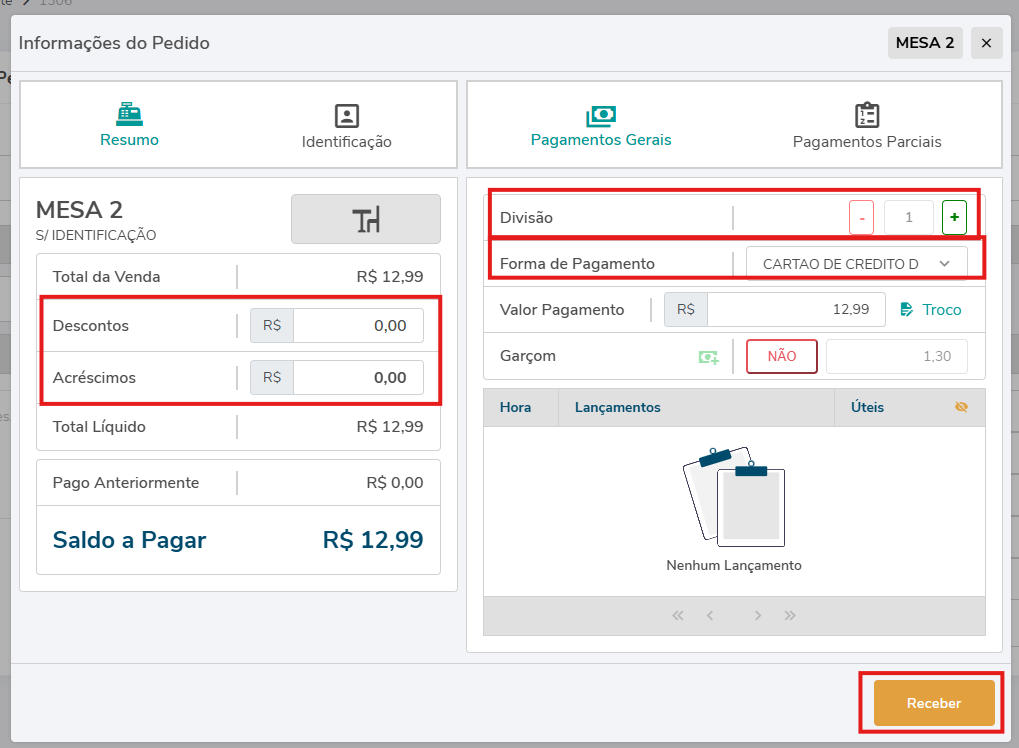Go to previous page of Lançamentos

click(710, 616)
